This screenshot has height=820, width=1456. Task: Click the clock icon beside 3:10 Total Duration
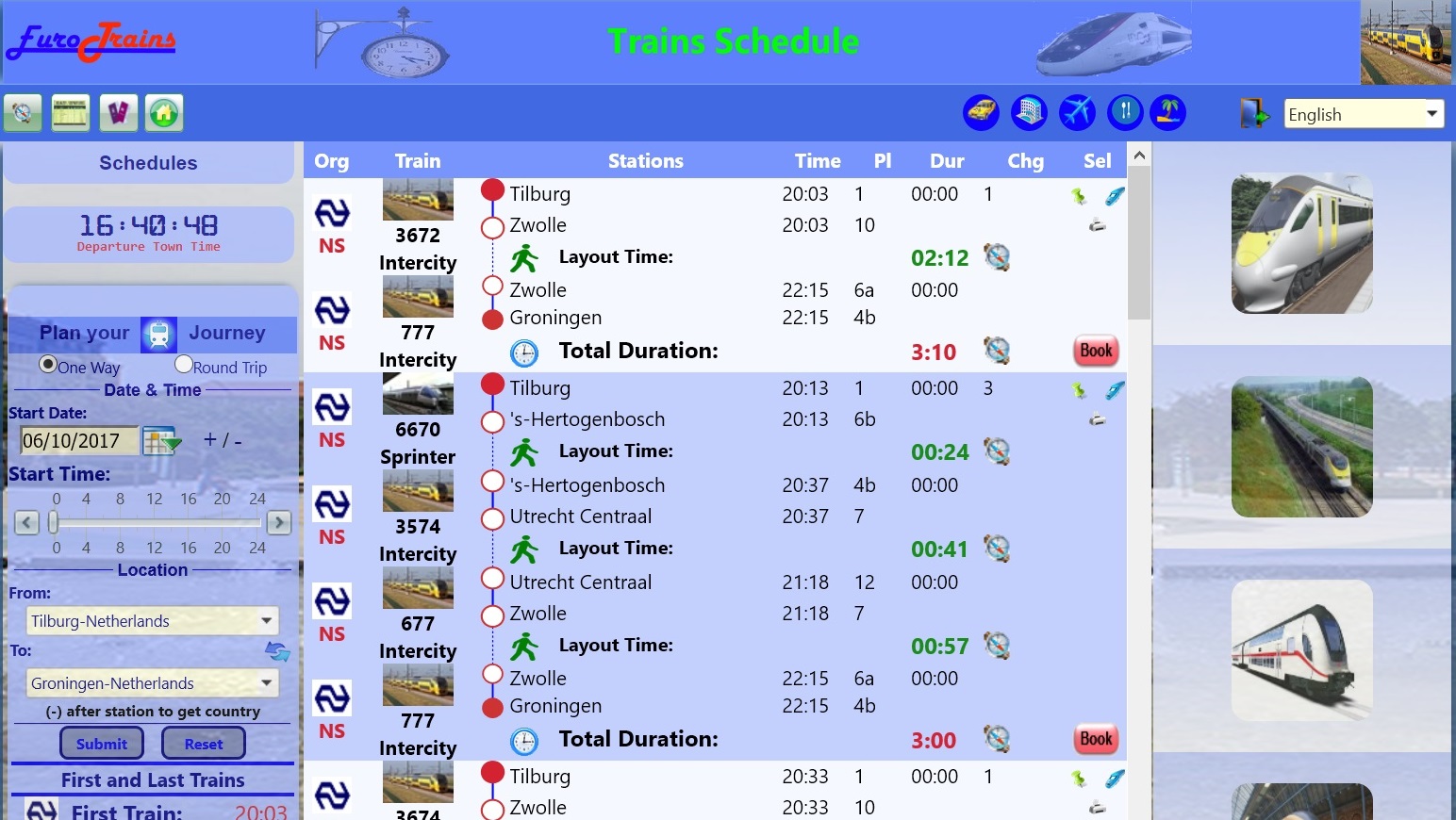pyautogui.click(x=524, y=353)
